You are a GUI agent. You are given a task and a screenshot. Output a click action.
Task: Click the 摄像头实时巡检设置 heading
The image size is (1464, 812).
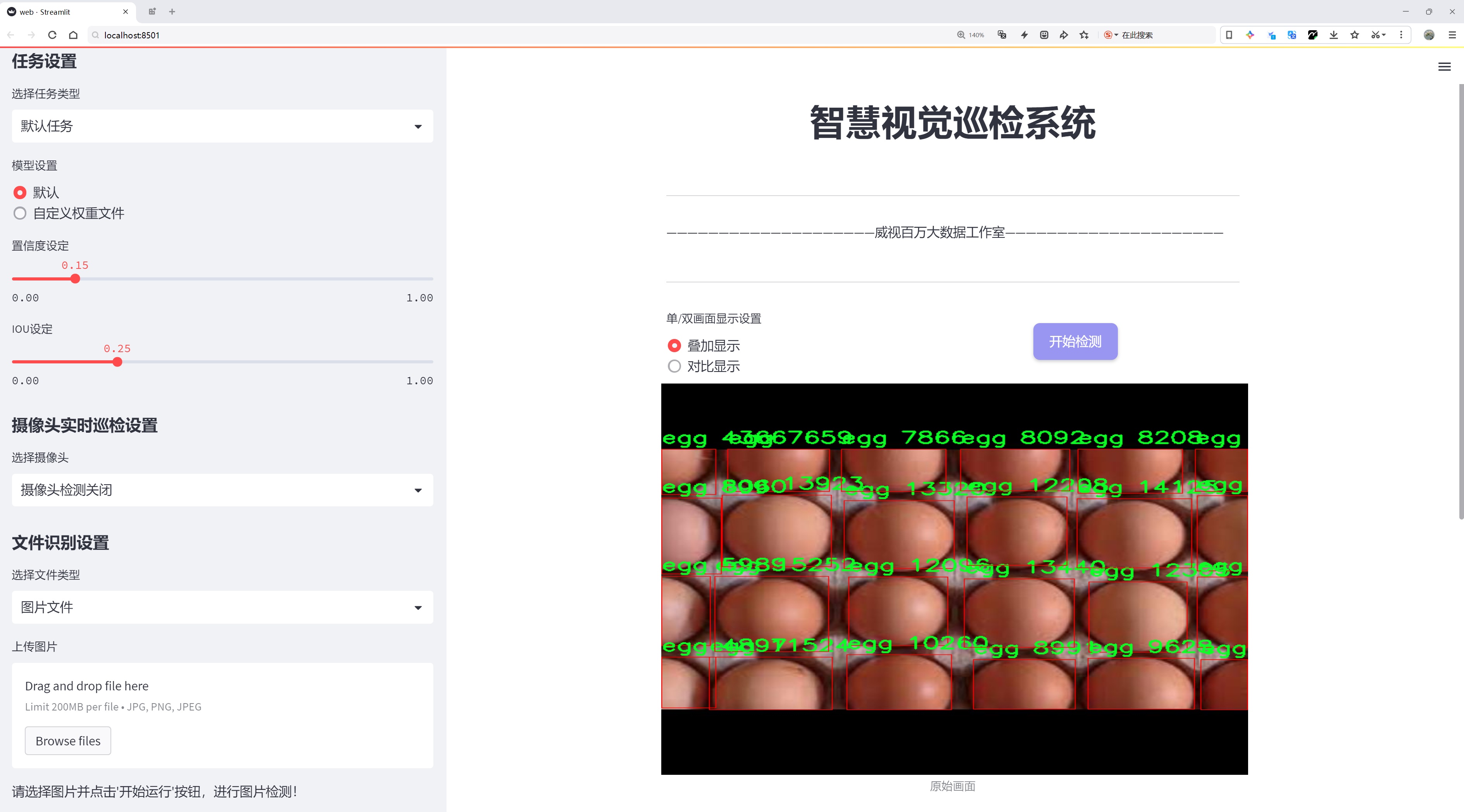coord(84,425)
